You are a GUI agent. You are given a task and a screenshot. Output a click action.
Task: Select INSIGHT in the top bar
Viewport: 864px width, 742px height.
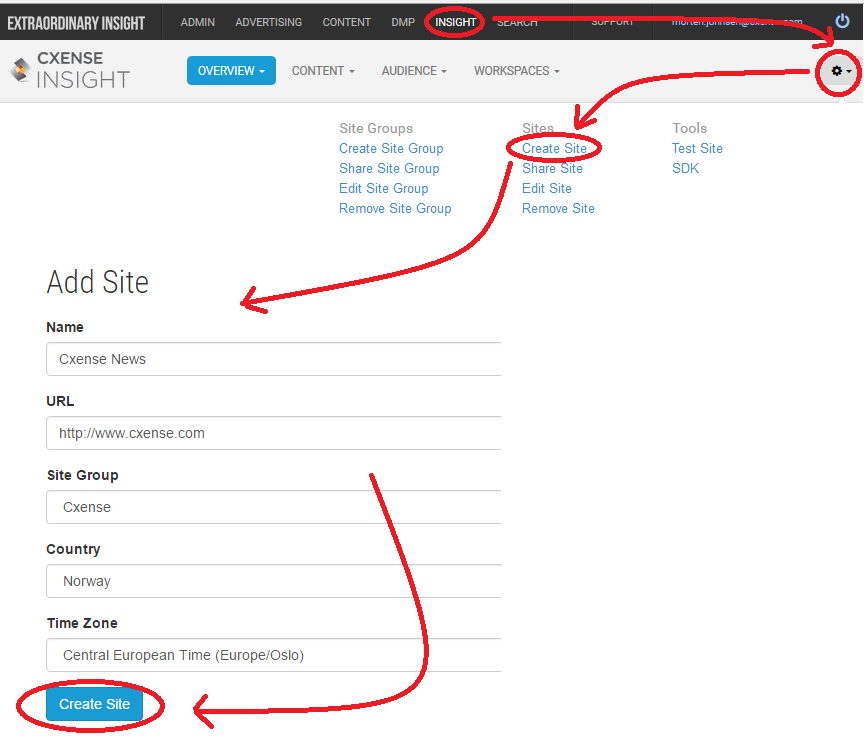pyautogui.click(x=455, y=22)
